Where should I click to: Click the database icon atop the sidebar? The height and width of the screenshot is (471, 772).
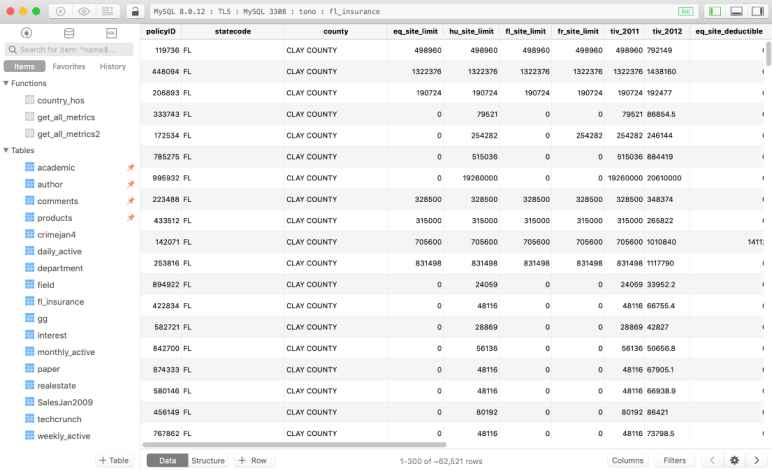(69, 33)
